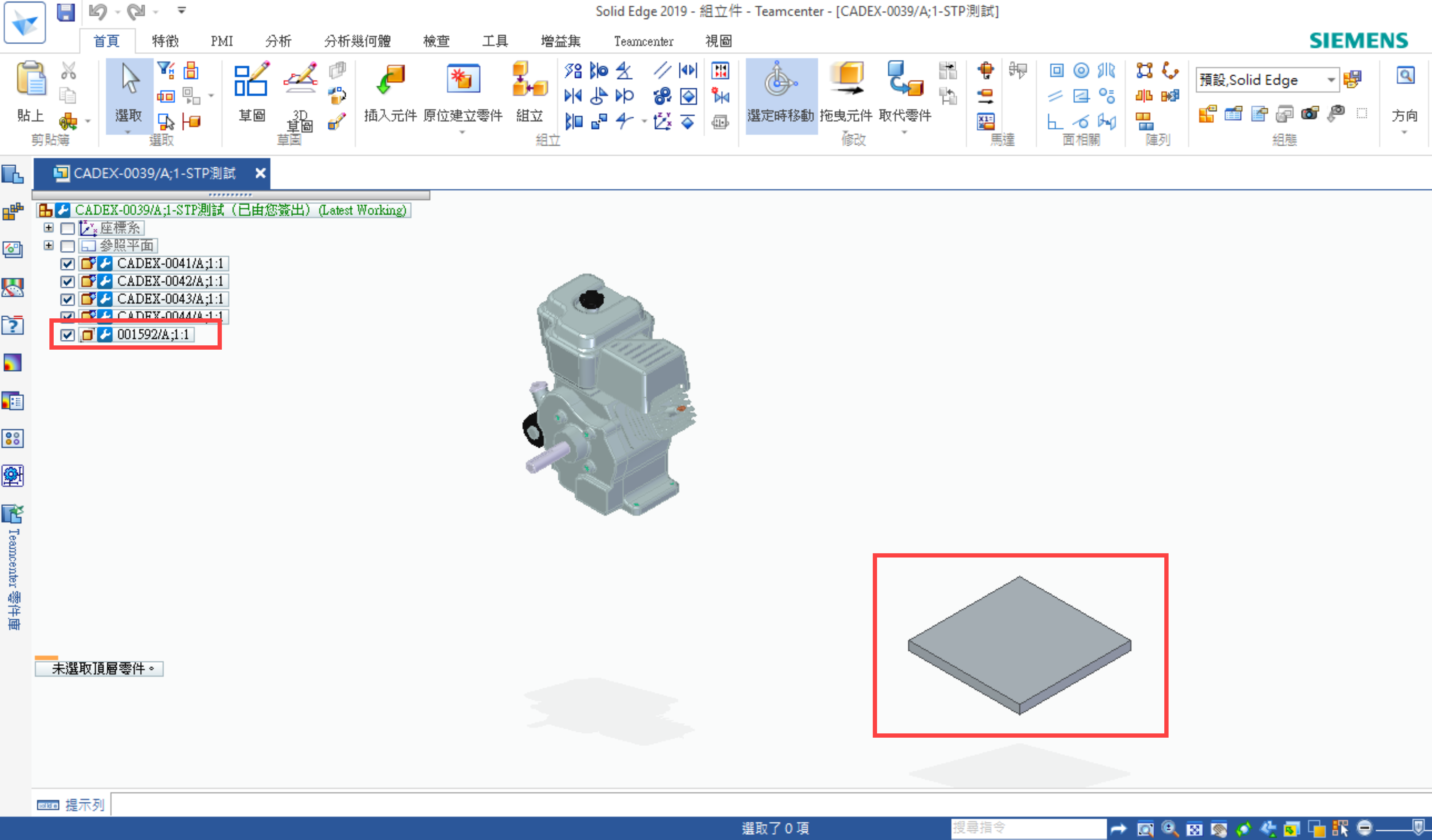The height and width of the screenshot is (840, 1432).
Task: Click the Pan hand icon in status bar
Action: [1218, 829]
